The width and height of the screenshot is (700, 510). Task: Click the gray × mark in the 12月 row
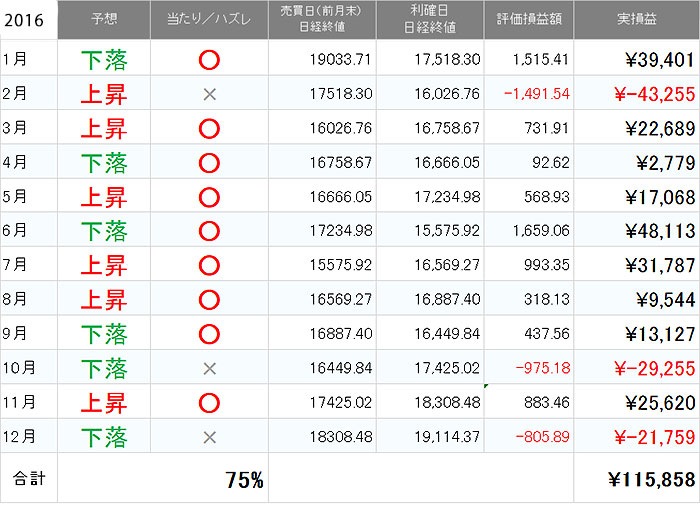[209, 437]
